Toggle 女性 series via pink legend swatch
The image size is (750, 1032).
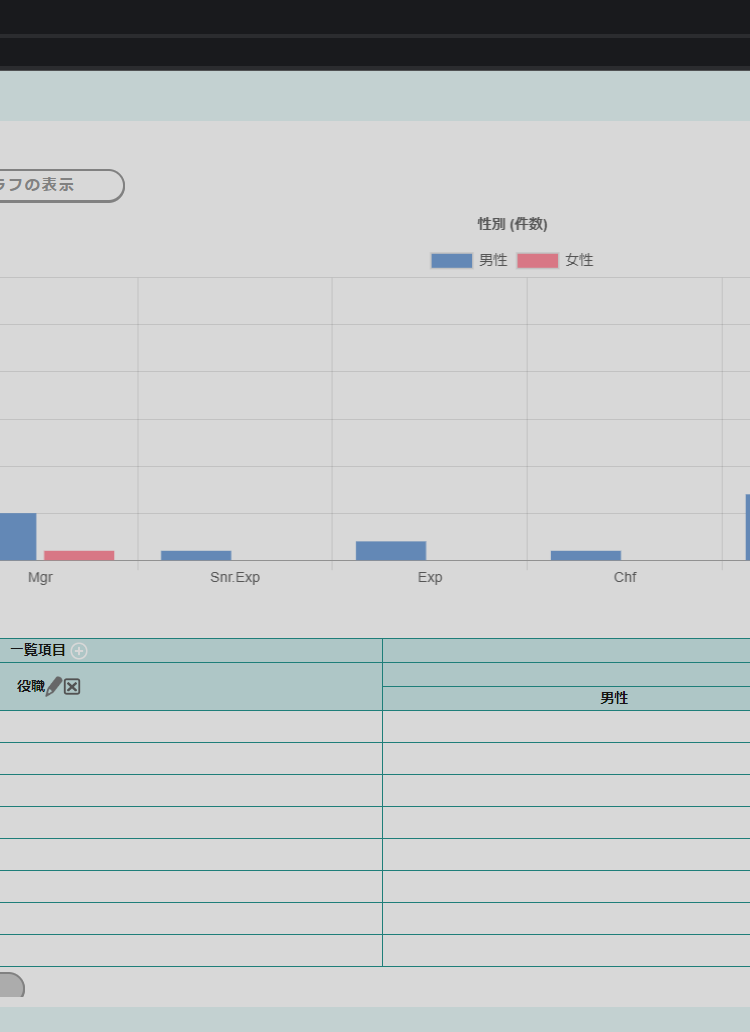pyautogui.click(x=537, y=261)
